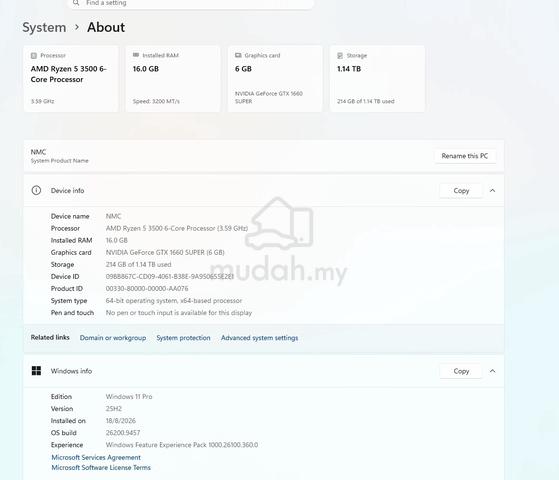Click the System Product Name text
This screenshot has height=480, width=559.
60,161
